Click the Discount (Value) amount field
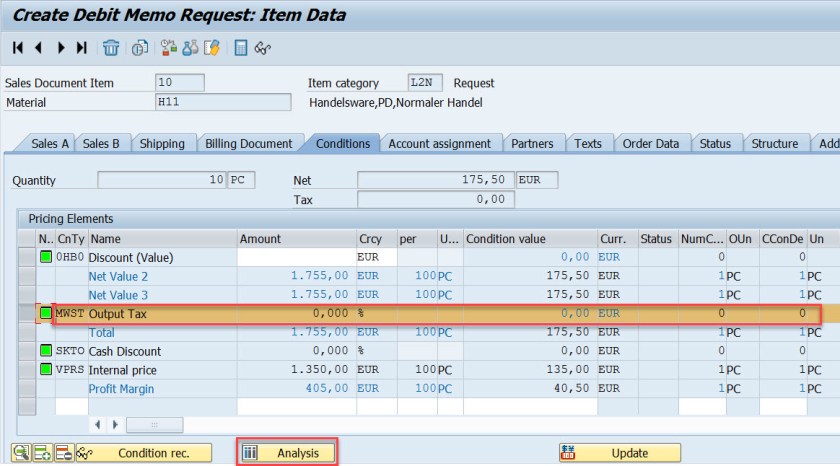Viewport: 840px width, 466px height. pos(295,258)
